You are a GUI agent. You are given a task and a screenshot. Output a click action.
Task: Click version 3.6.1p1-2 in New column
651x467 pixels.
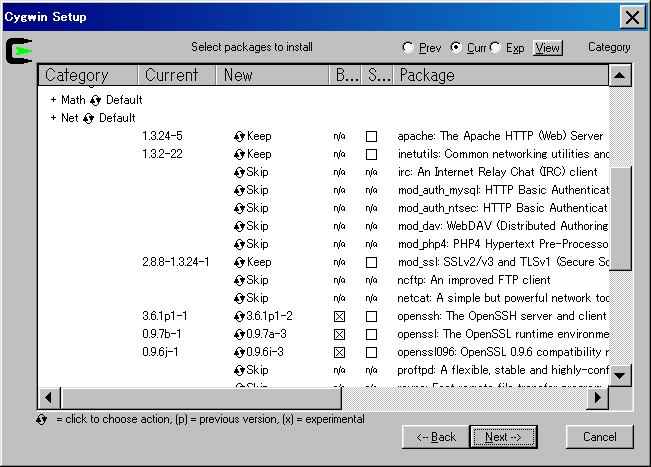click(x=269, y=316)
